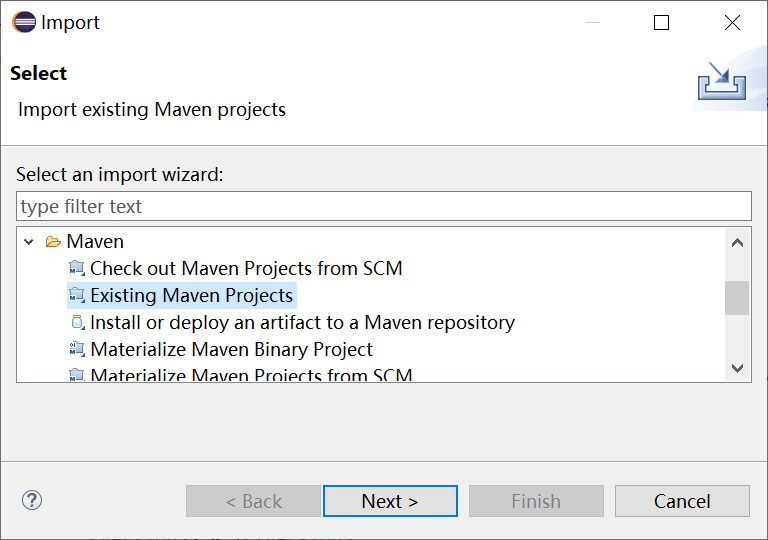This screenshot has width=768, height=540.
Task: Click the import wizard banner image
Action: point(722,82)
